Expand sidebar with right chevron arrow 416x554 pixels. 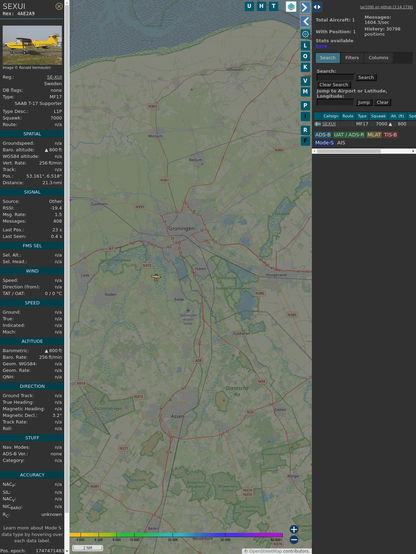click(305, 7)
